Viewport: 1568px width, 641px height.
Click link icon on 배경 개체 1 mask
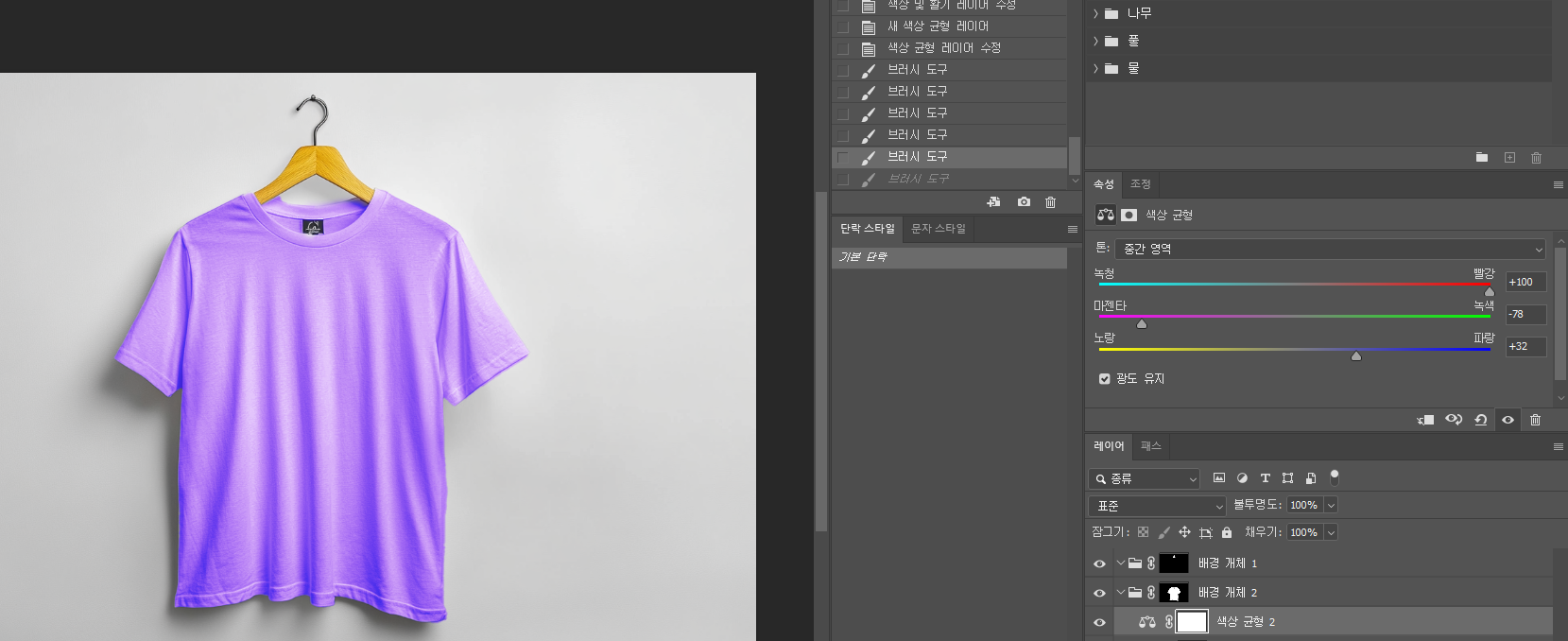(1151, 563)
